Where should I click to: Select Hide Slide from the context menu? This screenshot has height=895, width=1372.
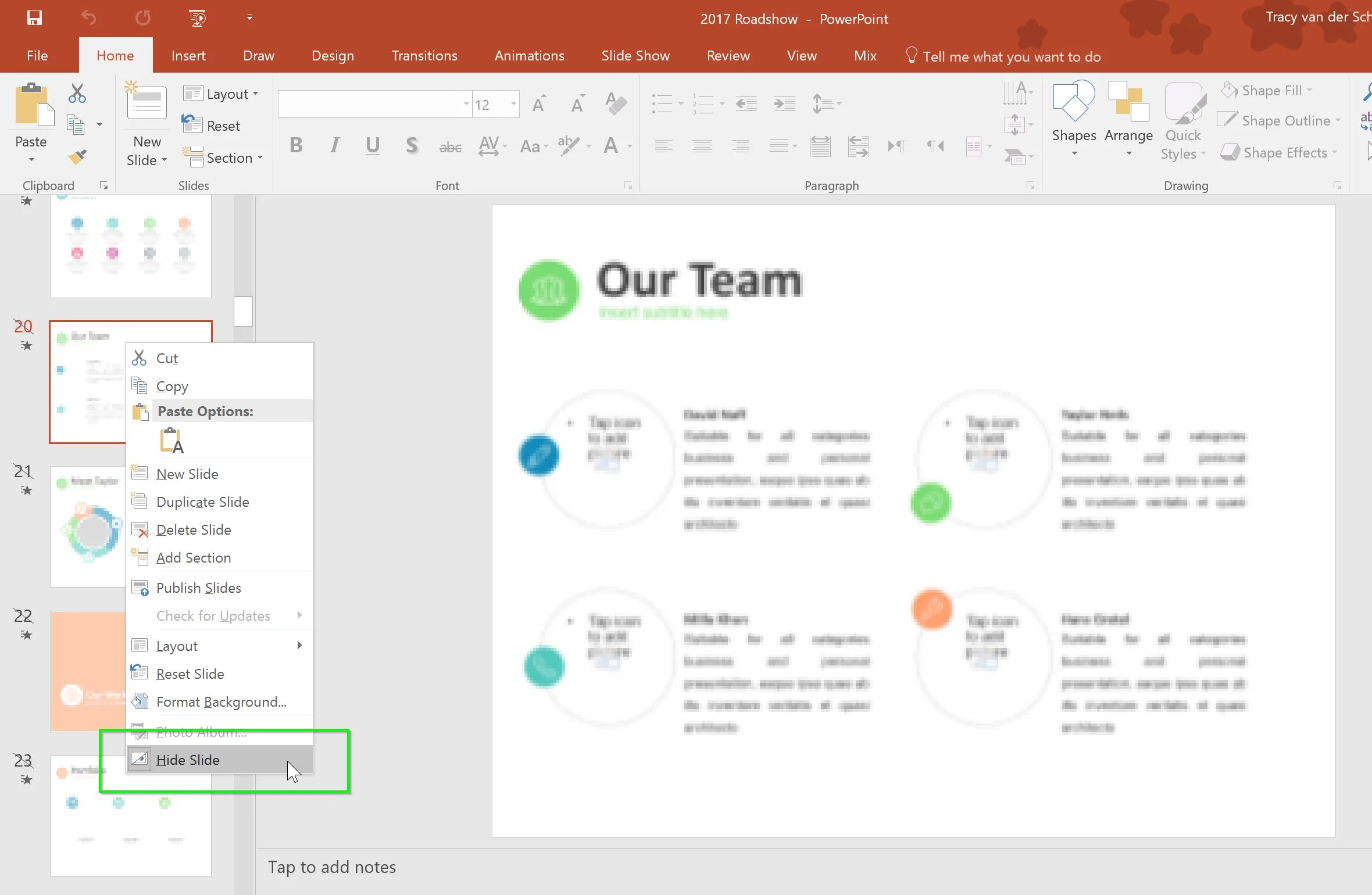pyautogui.click(x=188, y=760)
